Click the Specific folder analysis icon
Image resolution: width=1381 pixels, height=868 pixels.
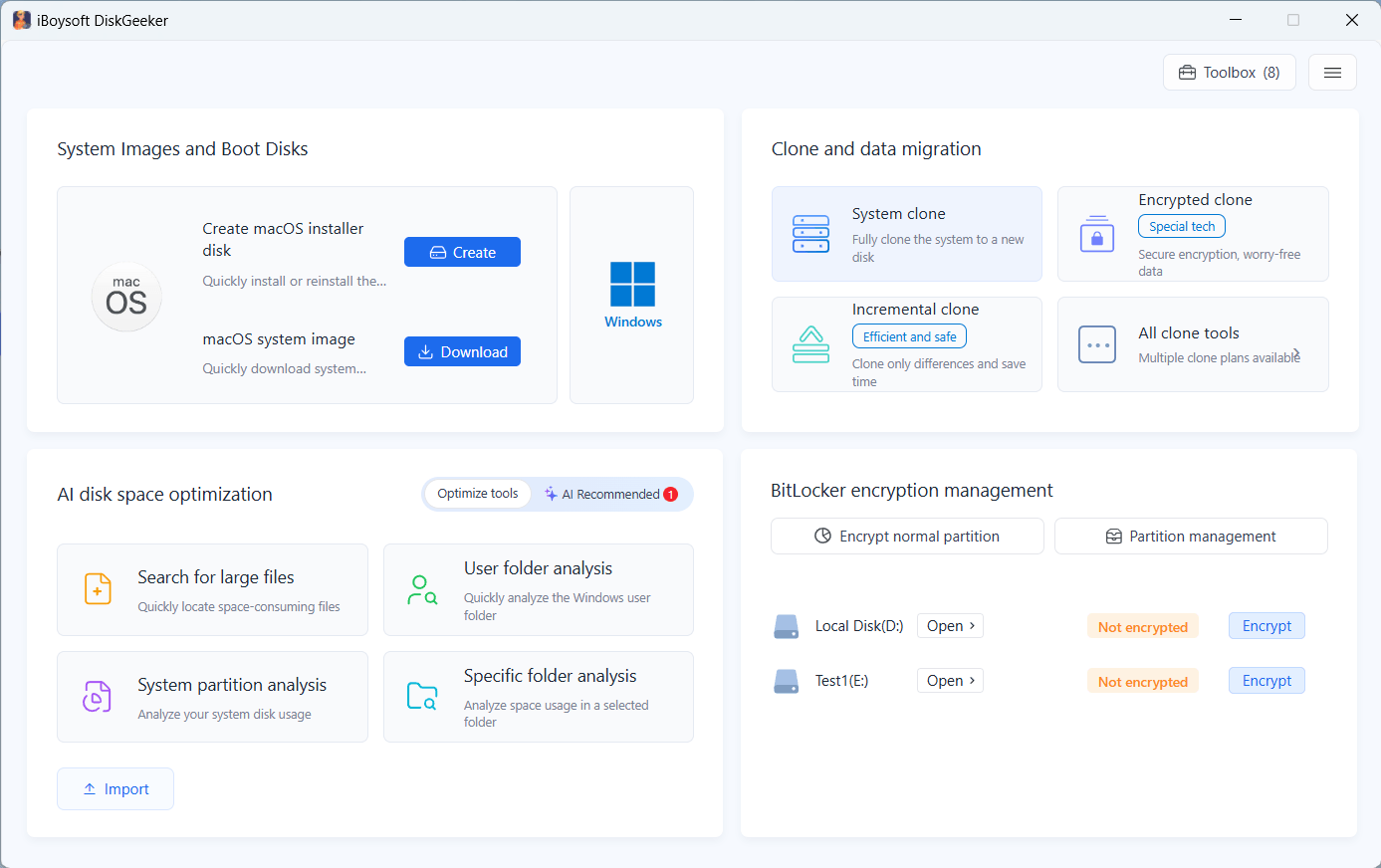(x=422, y=696)
